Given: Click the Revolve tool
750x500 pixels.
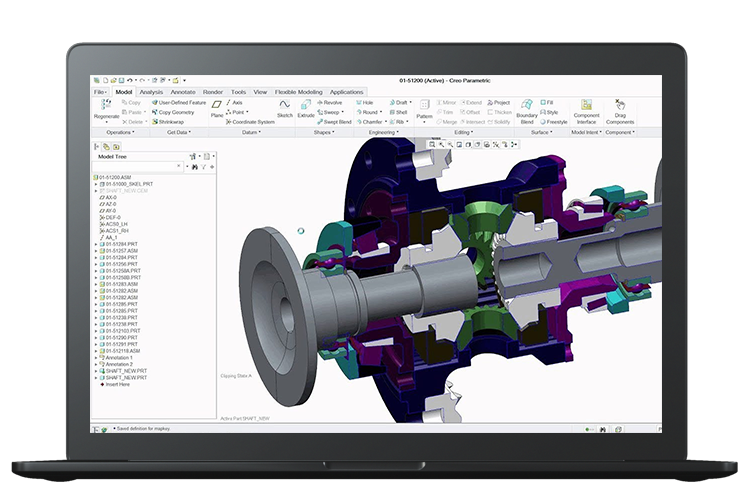Looking at the screenshot, I should coord(331,102).
